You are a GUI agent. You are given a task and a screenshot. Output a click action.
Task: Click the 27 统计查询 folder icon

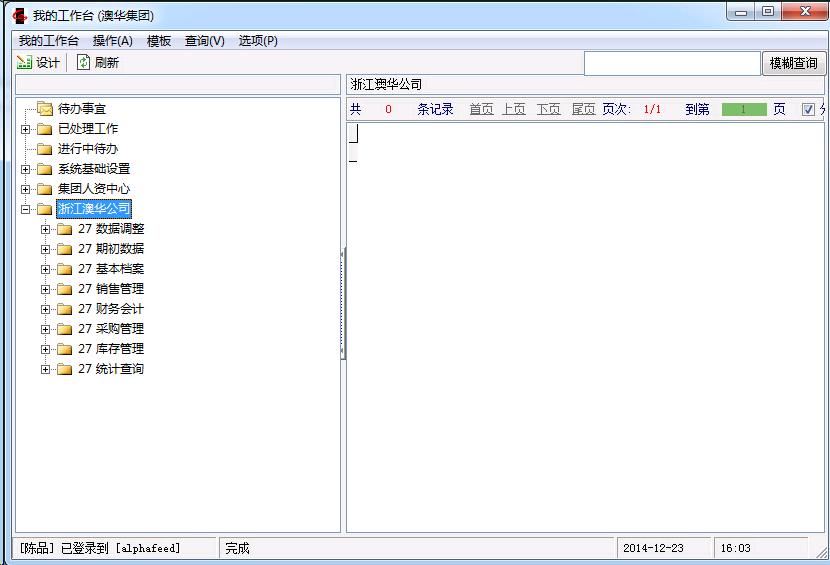pyautogui.click(x=64, y=369)
